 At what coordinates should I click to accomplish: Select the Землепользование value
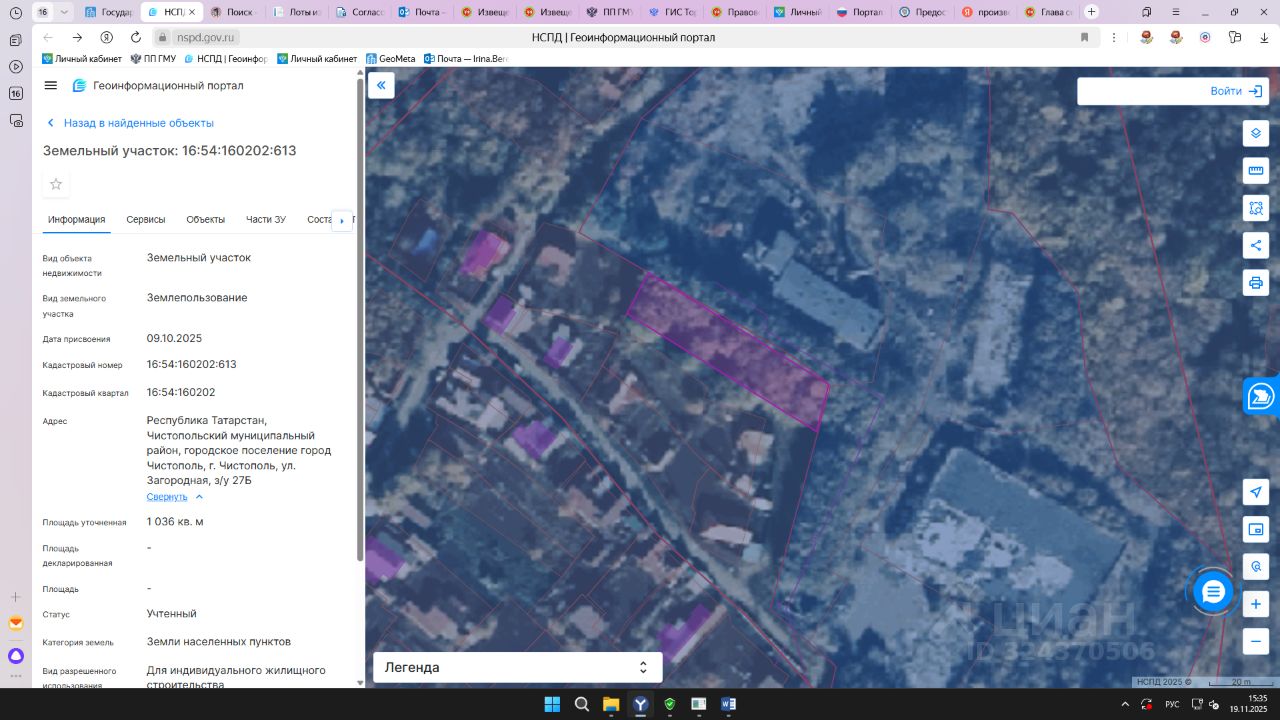click(x=197, y=298)
